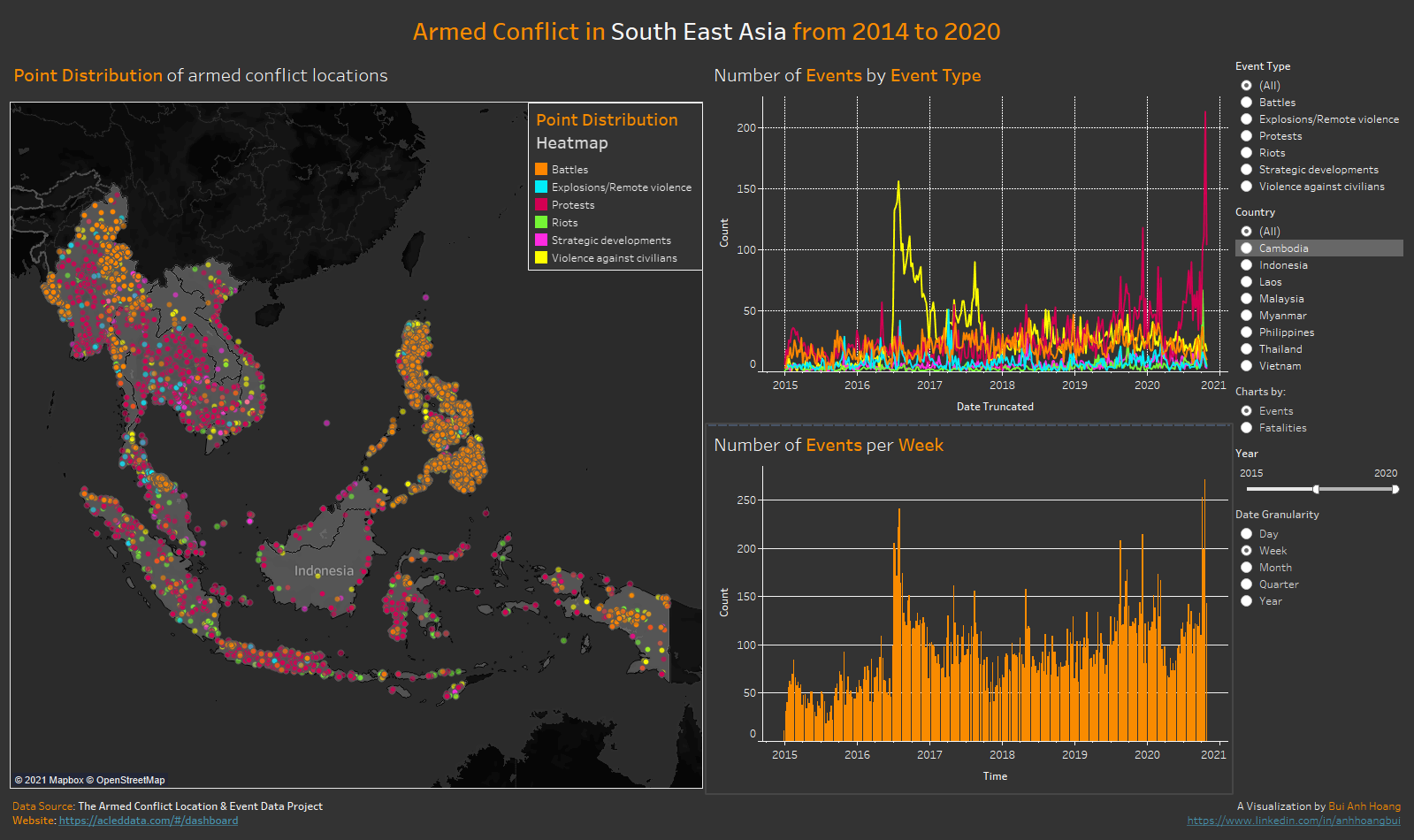The height and width of the screenshot is (840, 1414).
Task: Click the Year slider's left handle
Action: coord(1316,489)
